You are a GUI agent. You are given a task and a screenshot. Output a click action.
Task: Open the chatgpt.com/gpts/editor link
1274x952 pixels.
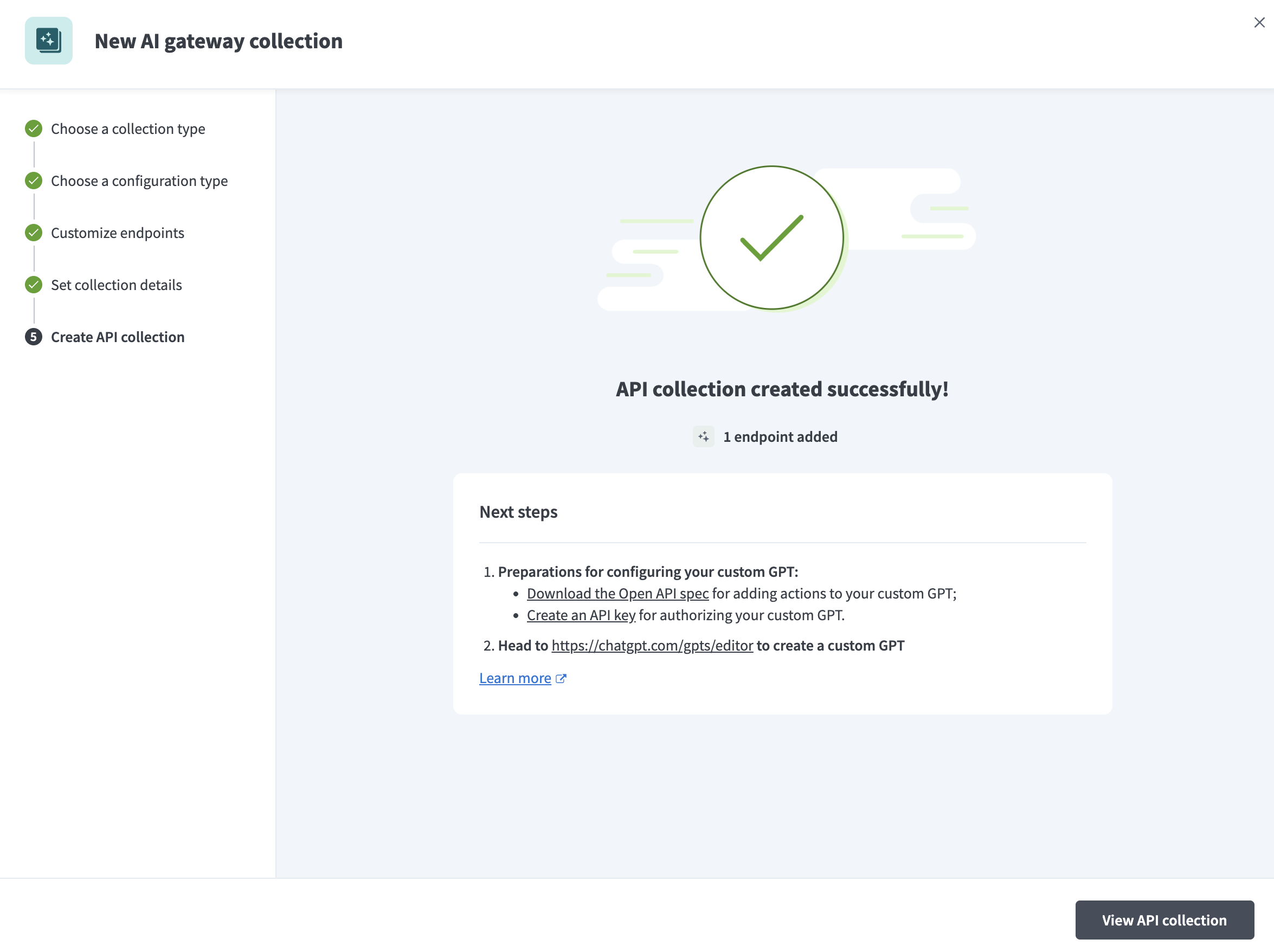point(652,645)
